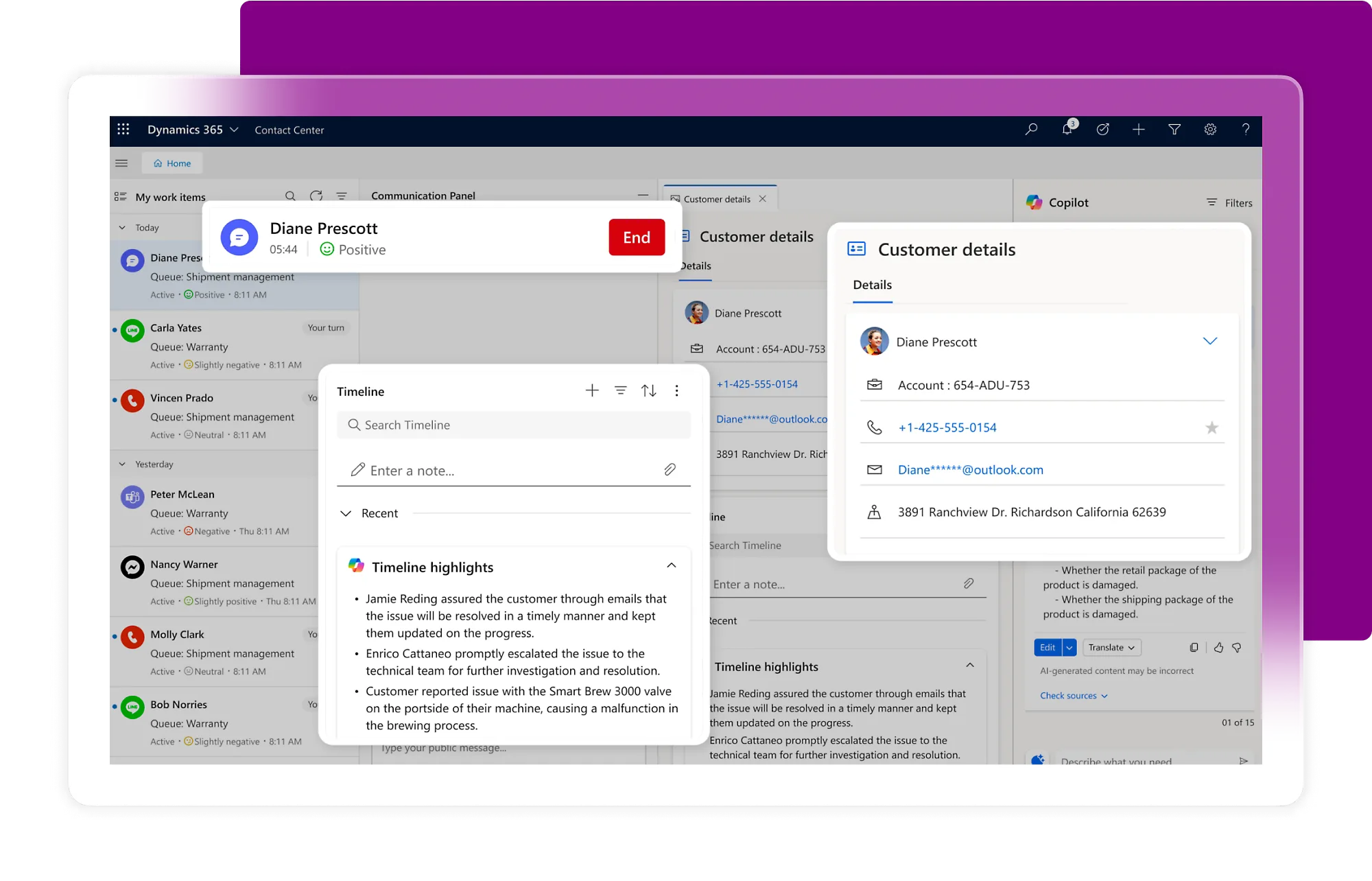Toggle the hamburger site map menu
The image size is (1372, 881).
click(x=121, y=163)
